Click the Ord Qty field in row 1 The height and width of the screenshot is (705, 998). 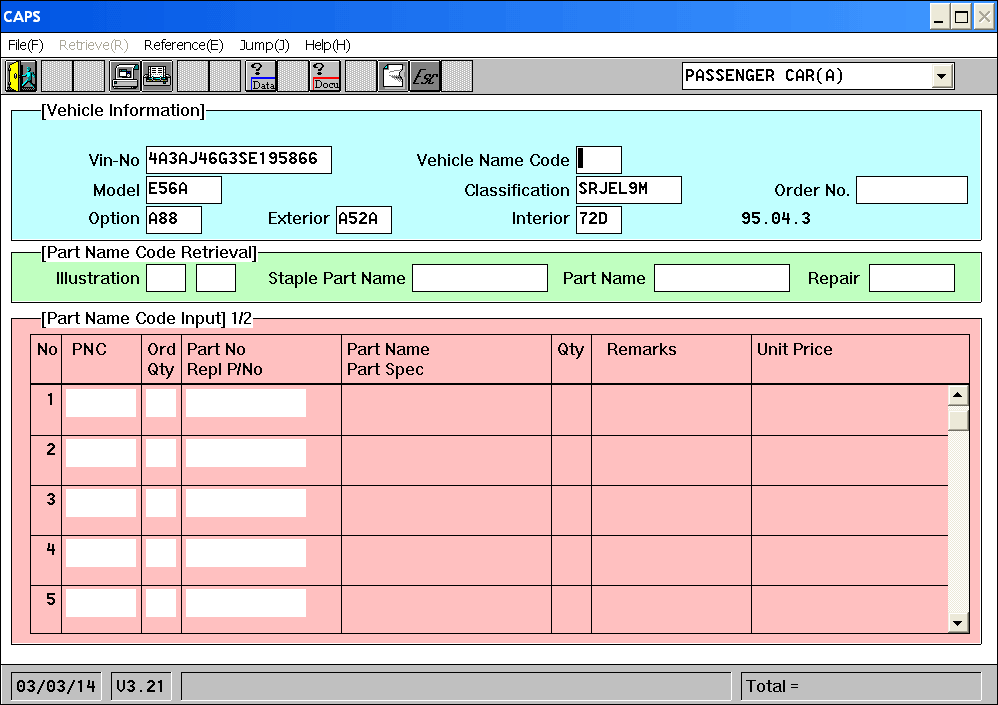161,403
